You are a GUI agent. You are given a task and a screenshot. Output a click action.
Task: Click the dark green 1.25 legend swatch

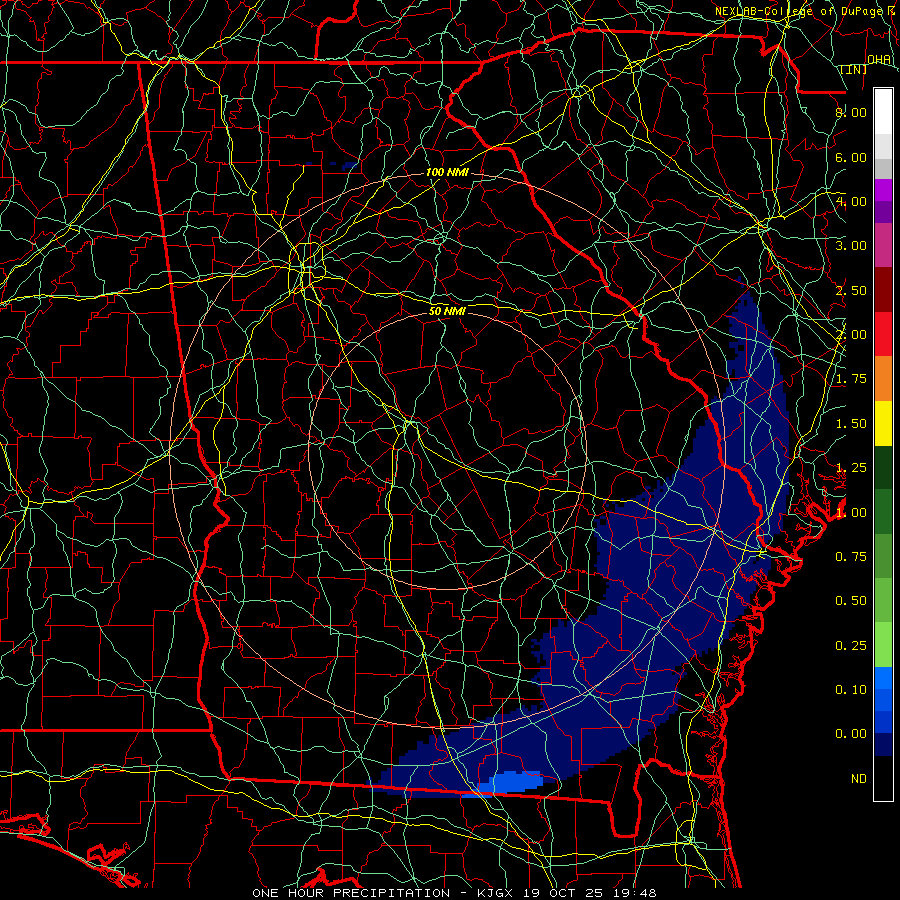tap(883, 467)
